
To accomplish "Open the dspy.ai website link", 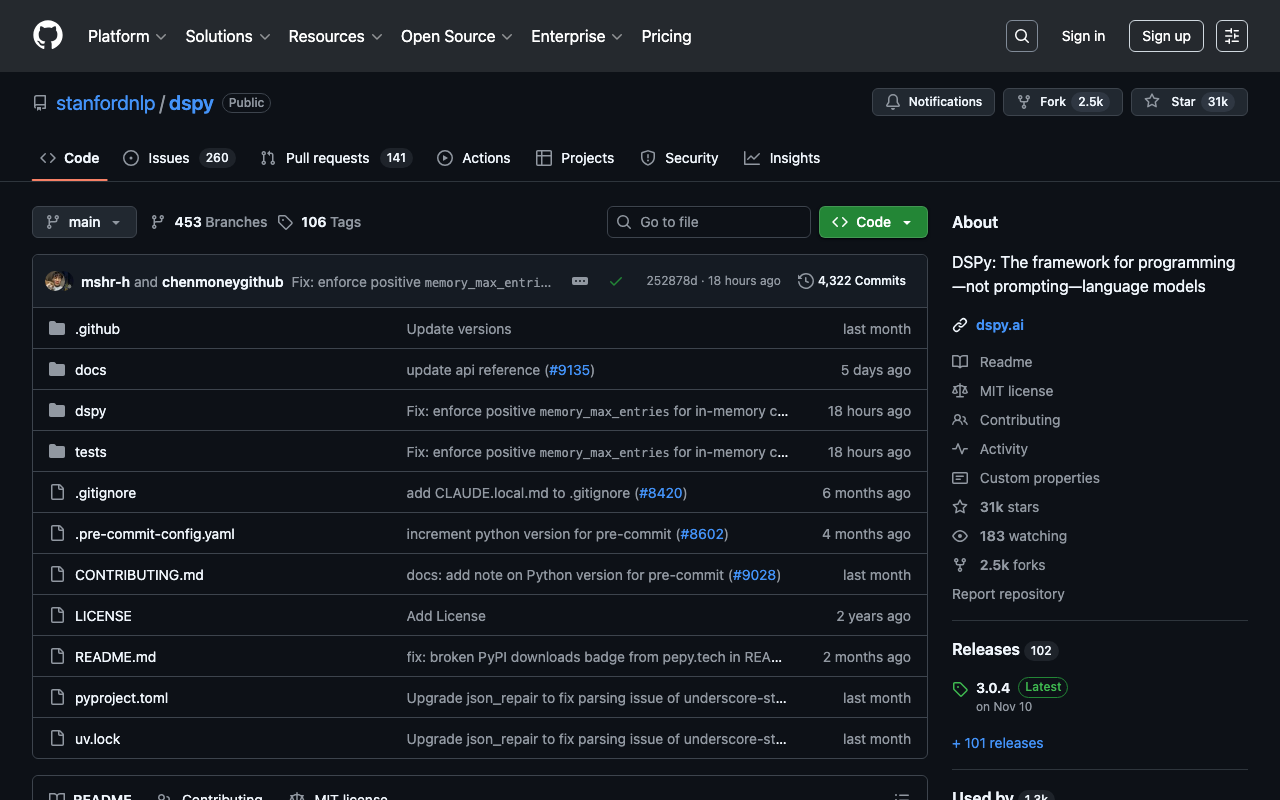I will pos(999,325).
